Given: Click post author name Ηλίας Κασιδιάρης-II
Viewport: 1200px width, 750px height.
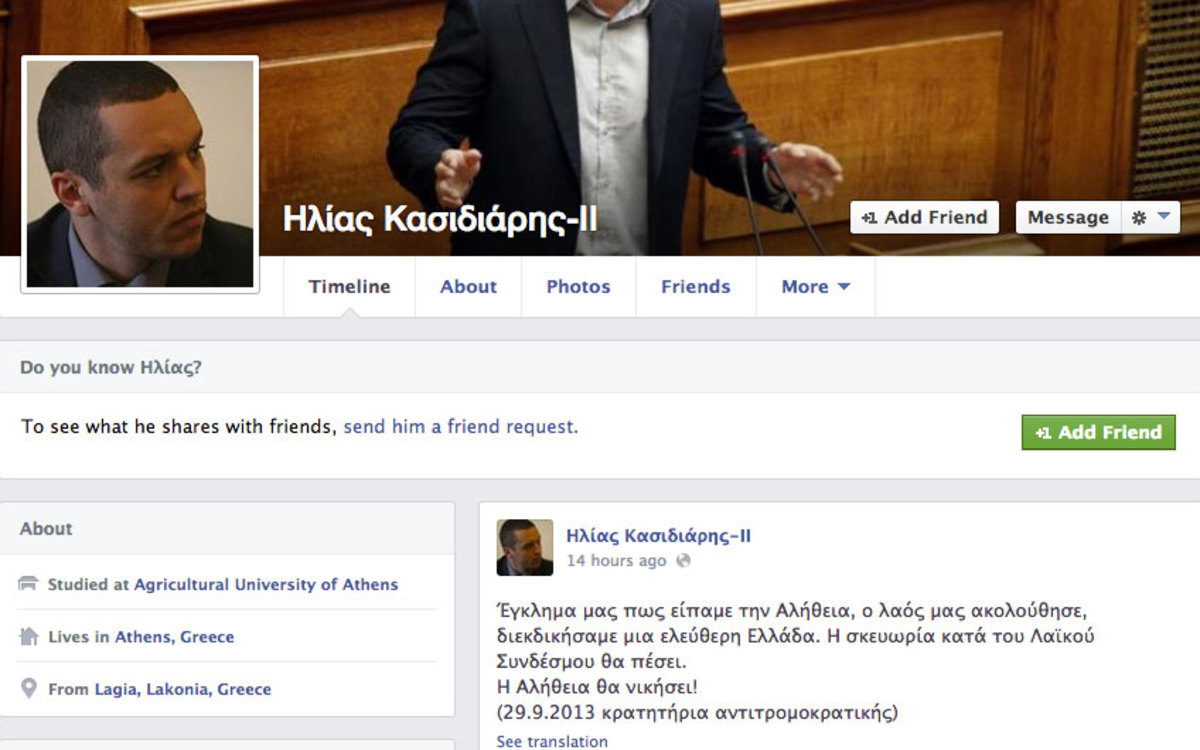Looking at the screenshot, I should pos(659,536).
